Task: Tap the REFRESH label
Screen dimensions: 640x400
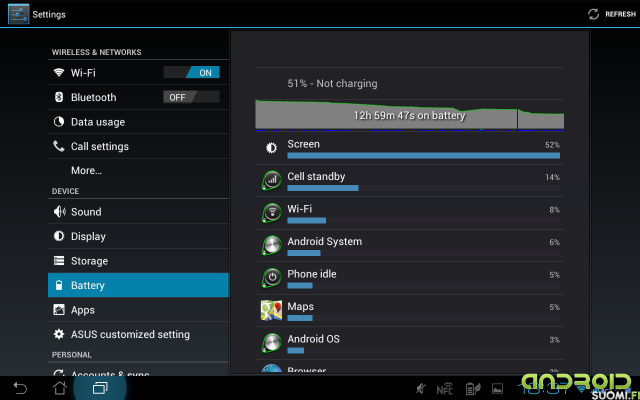Action: (x=620, y=14)
